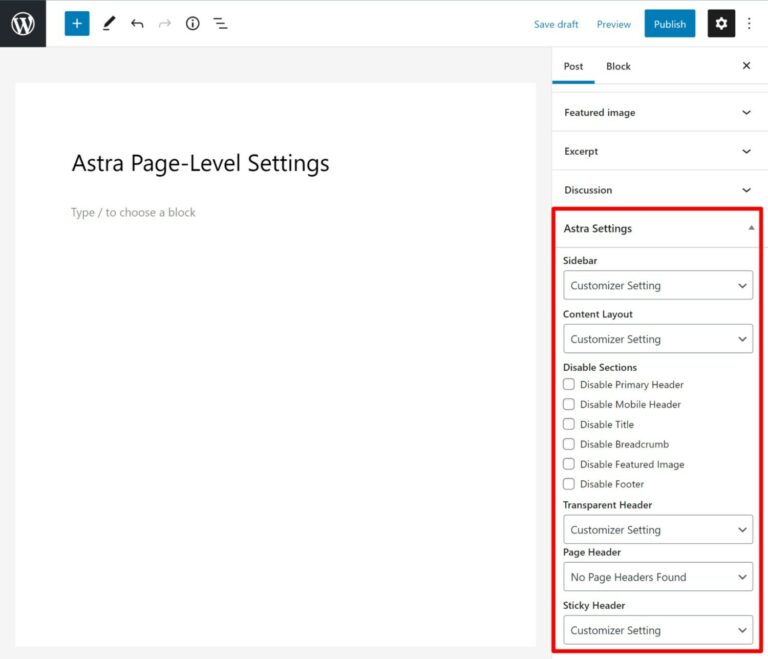Open the Sticky Header dropdown
The height and width of the screenshot is (659, 768).
click(x=657, y=630)
